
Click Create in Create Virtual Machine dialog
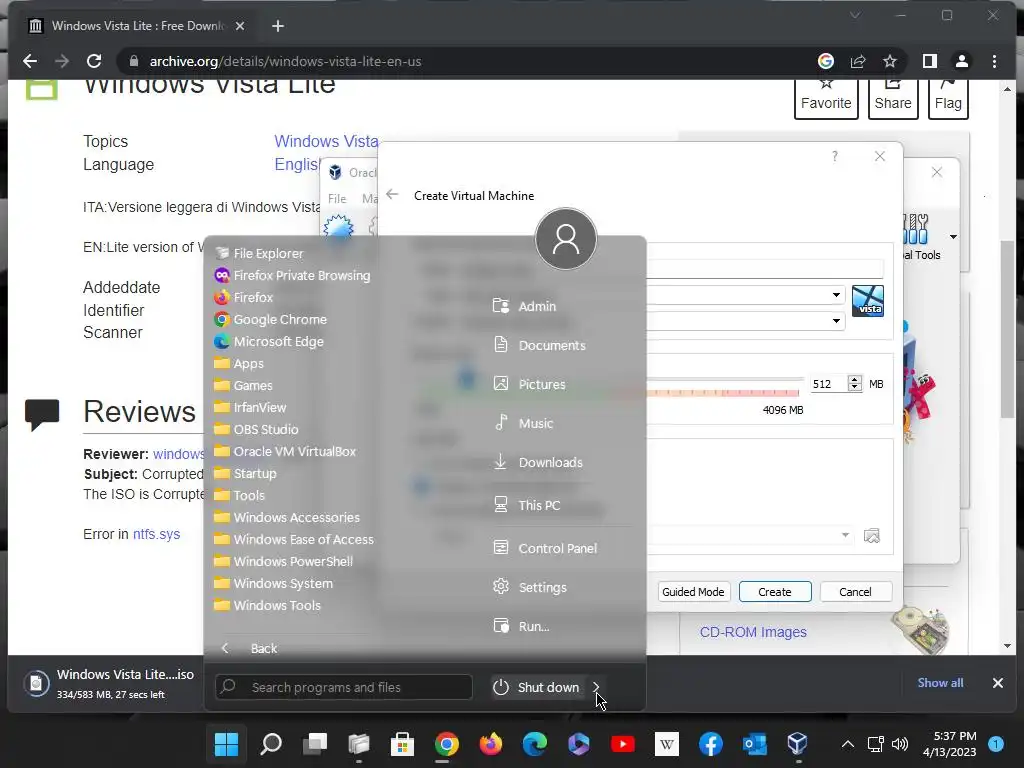(775, 592)
